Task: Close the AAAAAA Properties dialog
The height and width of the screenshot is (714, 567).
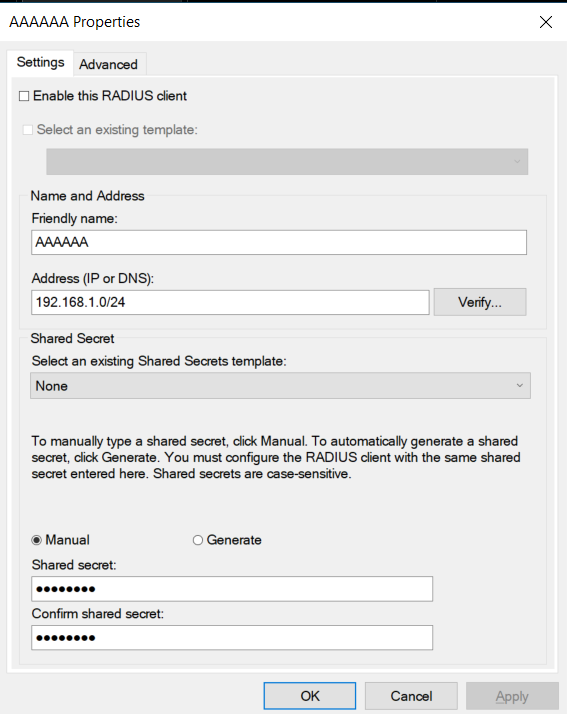Action: click(546, 22)
